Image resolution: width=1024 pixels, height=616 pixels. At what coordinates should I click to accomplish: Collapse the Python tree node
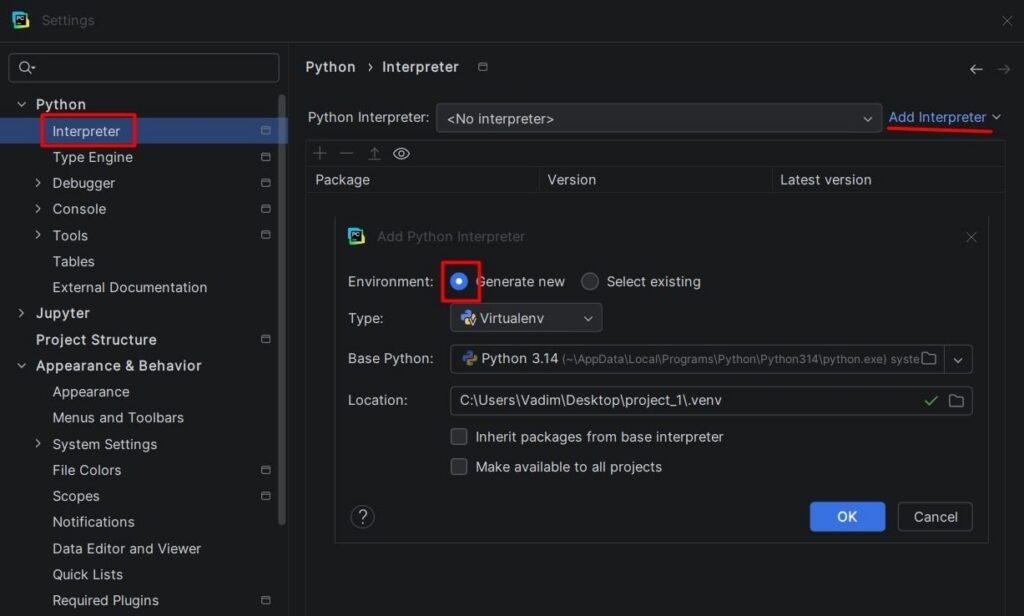(22, 104)
